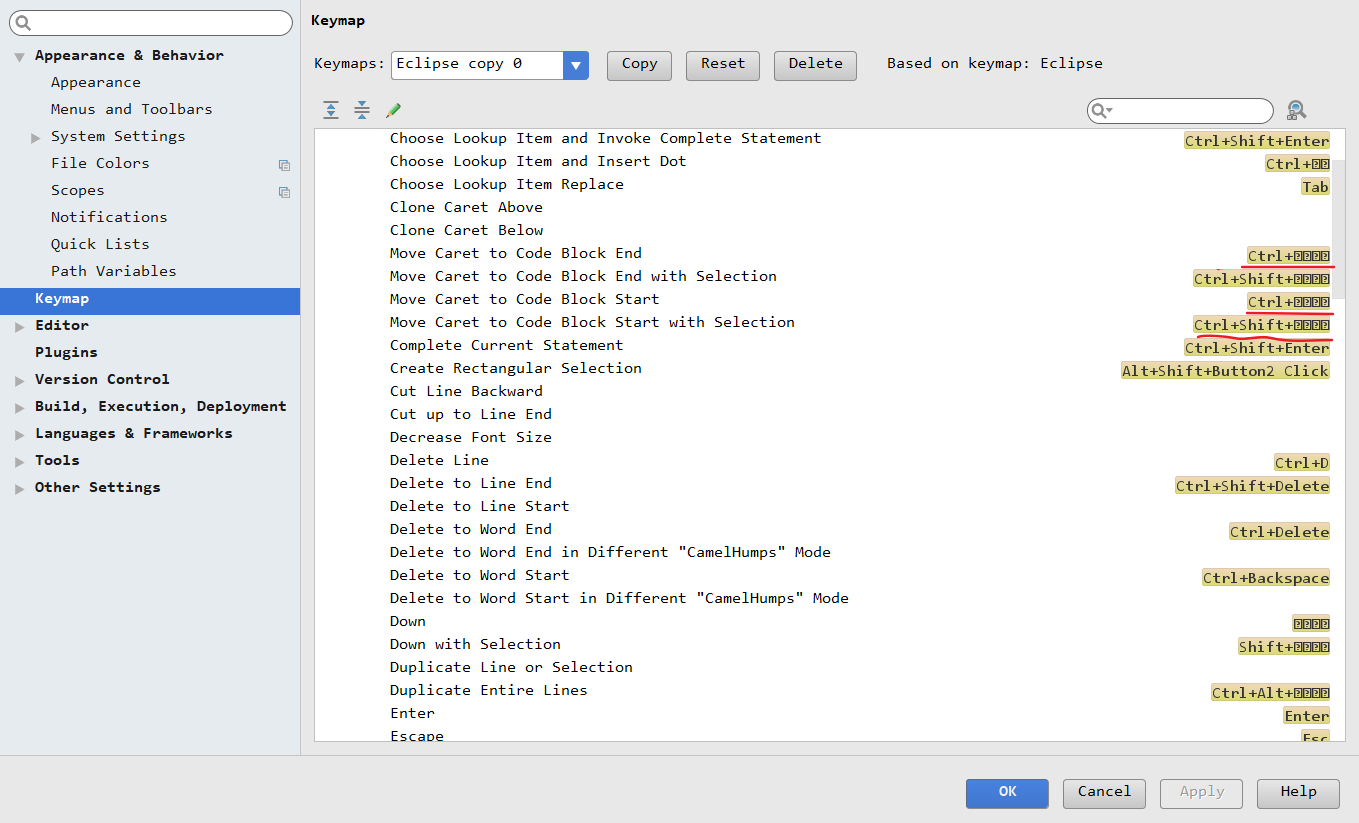
Task: Click the Find Actions by Shortcut icon
Action: point(1296,110)
